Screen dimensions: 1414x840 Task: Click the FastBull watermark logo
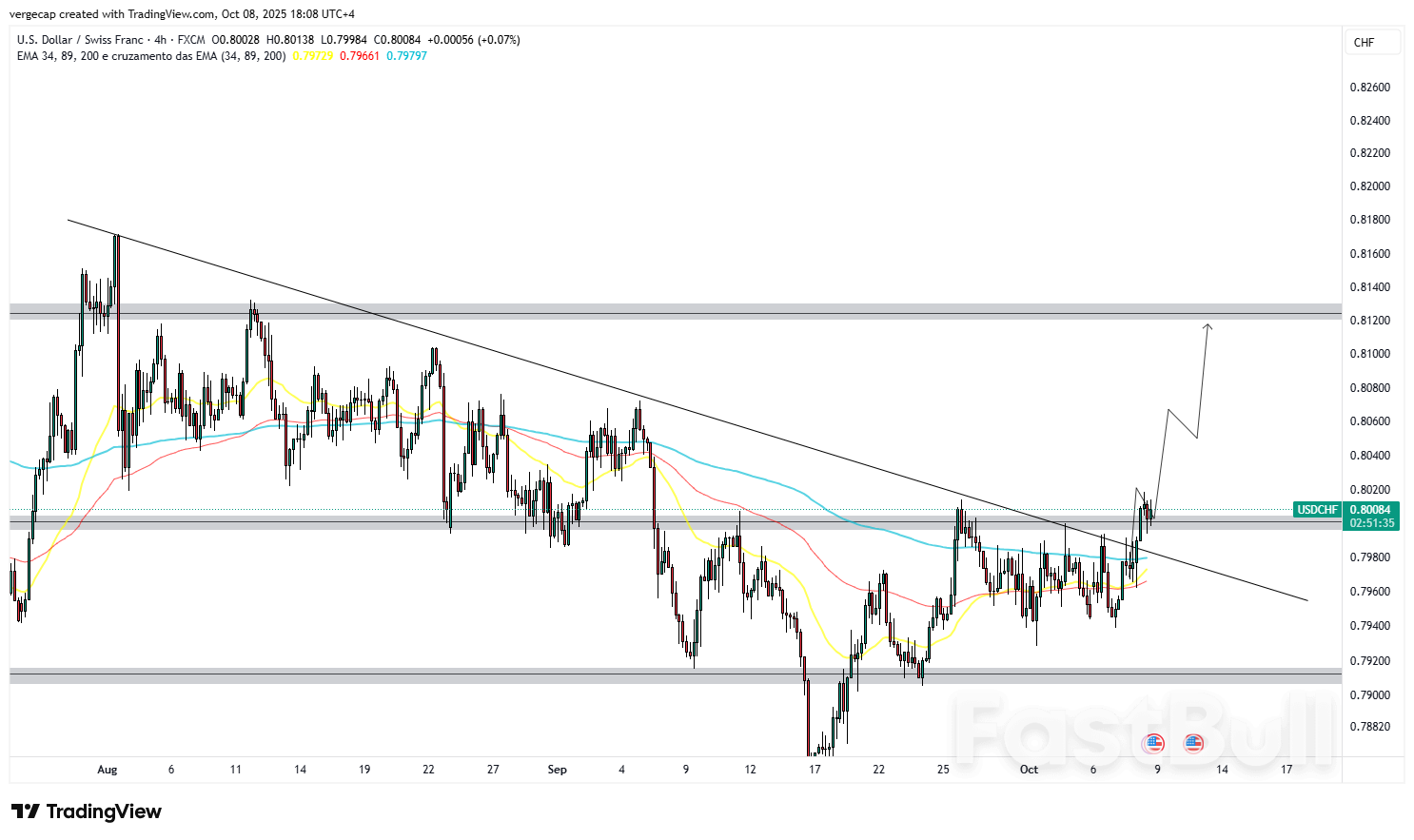click(x=1142, y=728)
